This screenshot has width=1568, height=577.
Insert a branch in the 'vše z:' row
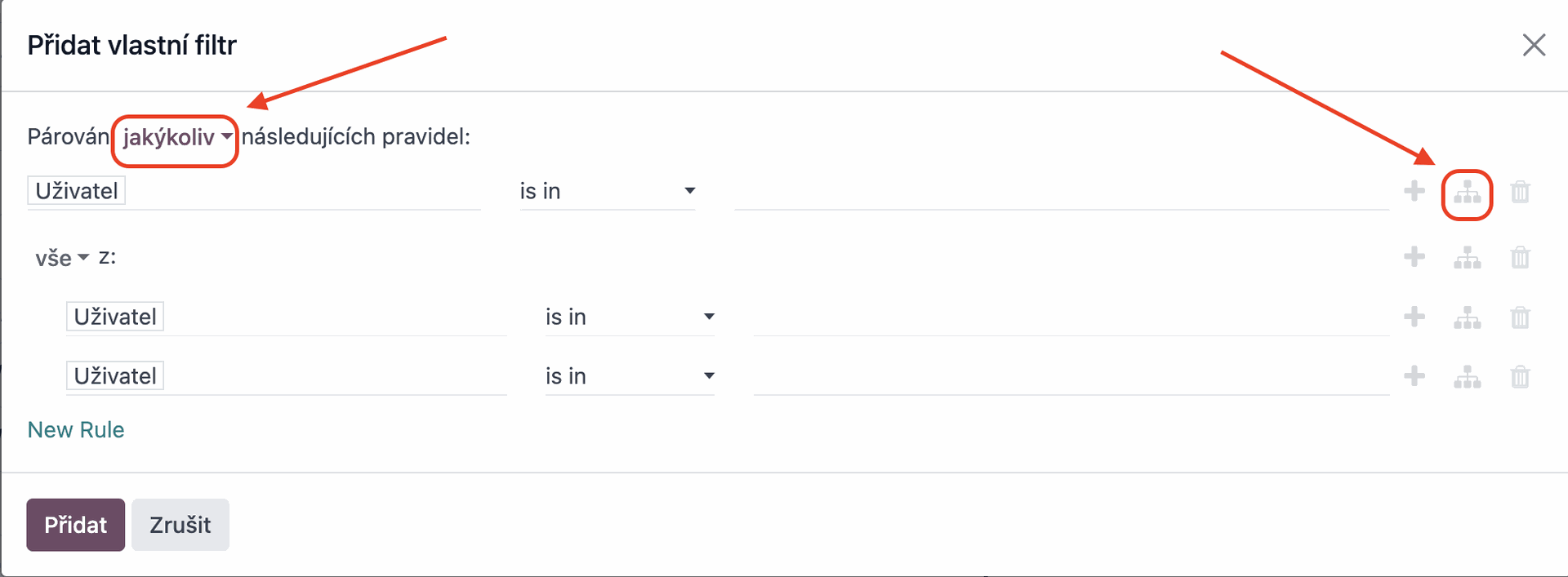coord(1468,258)
